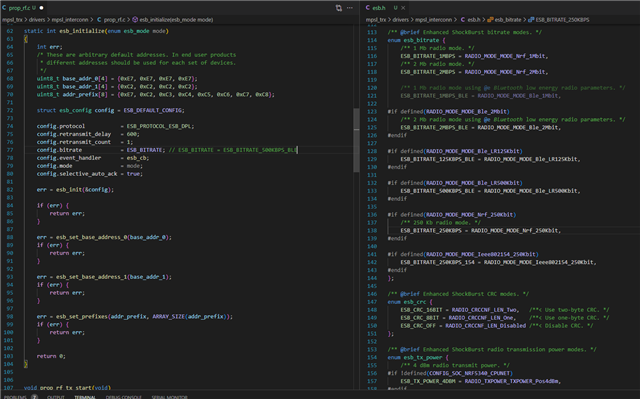Click ESB_BITRATE_250KBPS on line 138

coord(431,231)
